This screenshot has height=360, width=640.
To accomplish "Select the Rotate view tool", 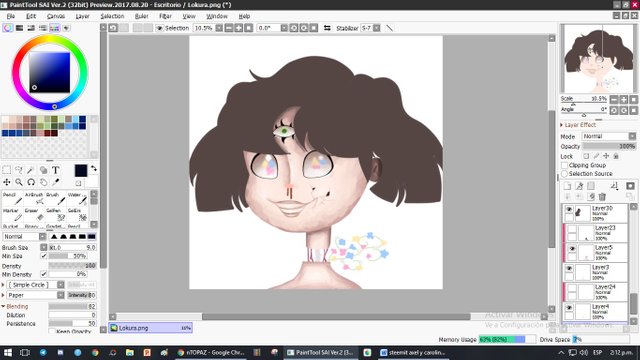I will click(31, 182).
